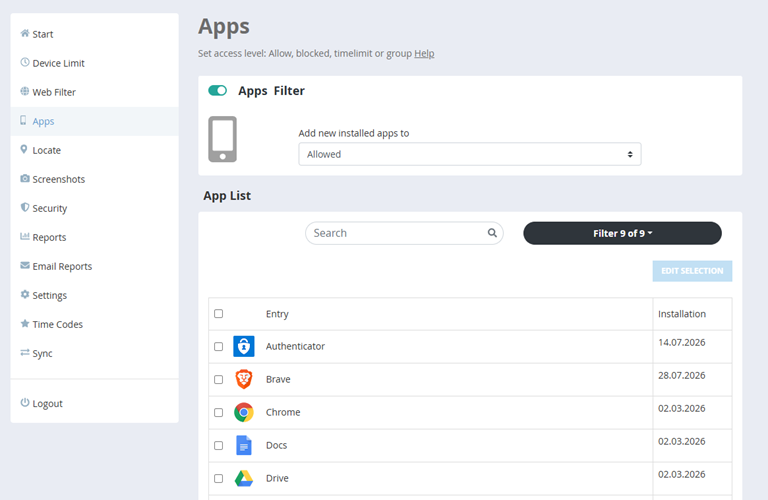Click the Brave entry name

point(278,380)
